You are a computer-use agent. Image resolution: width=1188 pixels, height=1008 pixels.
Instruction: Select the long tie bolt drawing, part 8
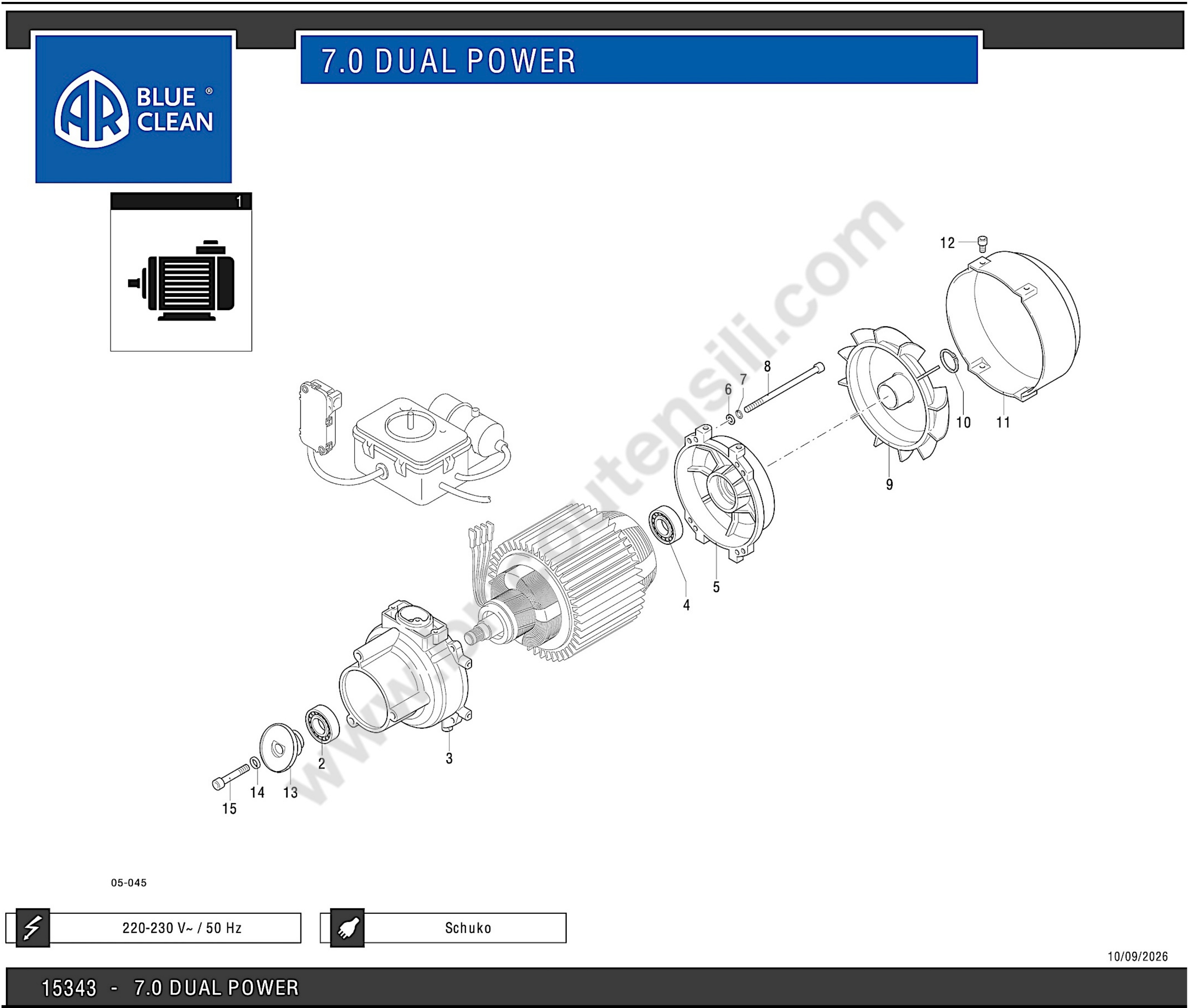tap(784, 387)
